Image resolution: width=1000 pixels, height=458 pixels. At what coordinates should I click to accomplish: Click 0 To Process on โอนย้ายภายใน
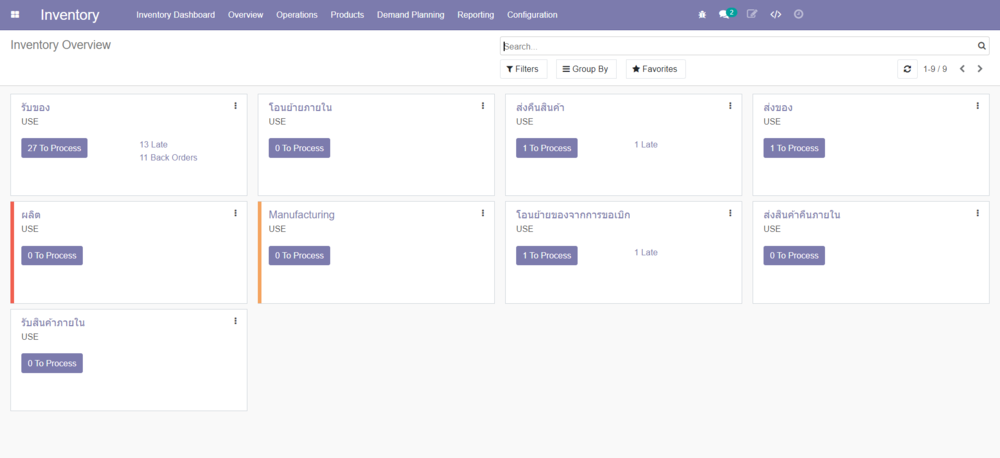click(x=299, y=148)
